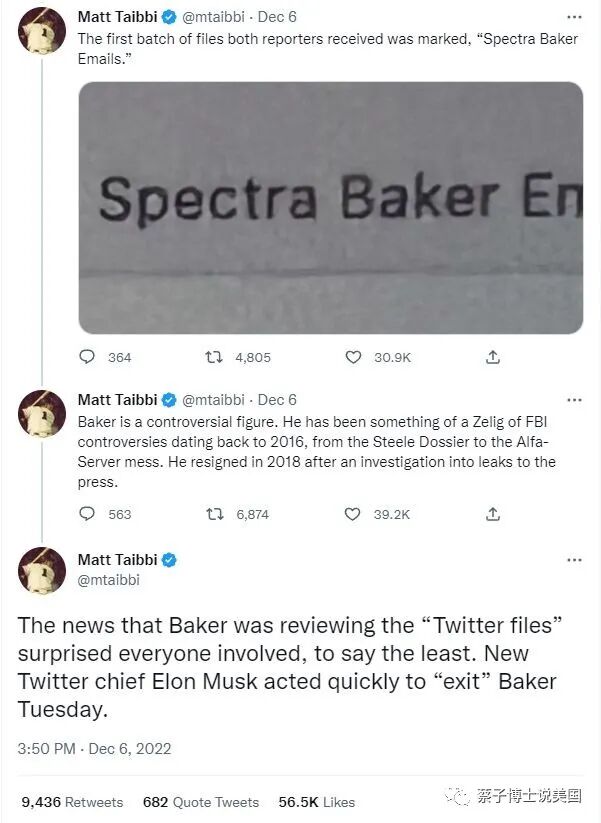Open more options on main tweet
601x823 pixels.
click(x=574, y=560)
